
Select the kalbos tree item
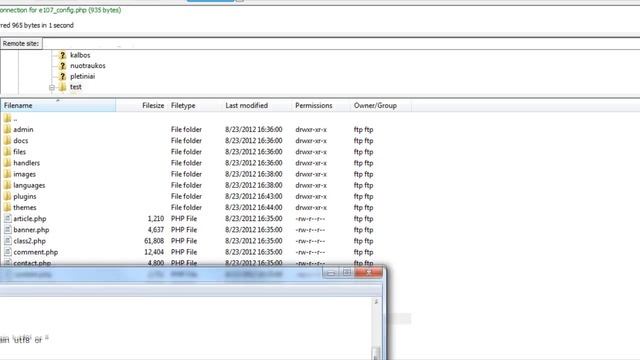tap(80, 55)
